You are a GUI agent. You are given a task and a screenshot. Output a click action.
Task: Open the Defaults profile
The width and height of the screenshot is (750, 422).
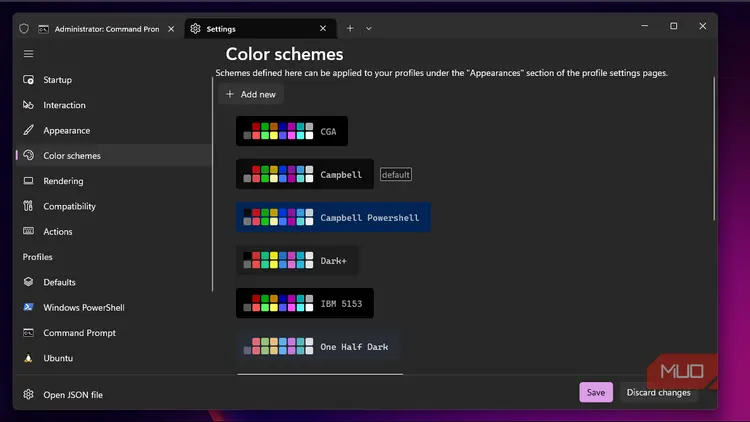(114, 282)
